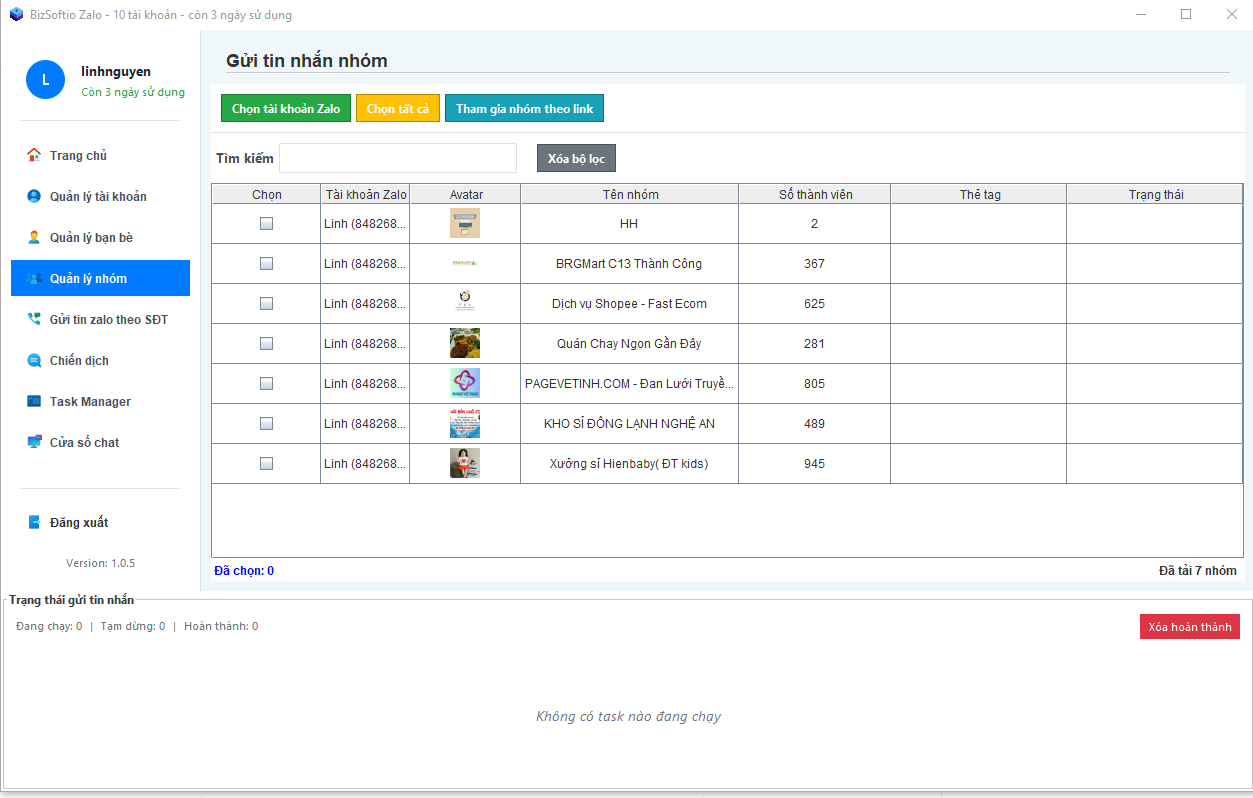
Task: Open Quản lý tài khoản sidebar icon
Action: [x=35, y=196]
